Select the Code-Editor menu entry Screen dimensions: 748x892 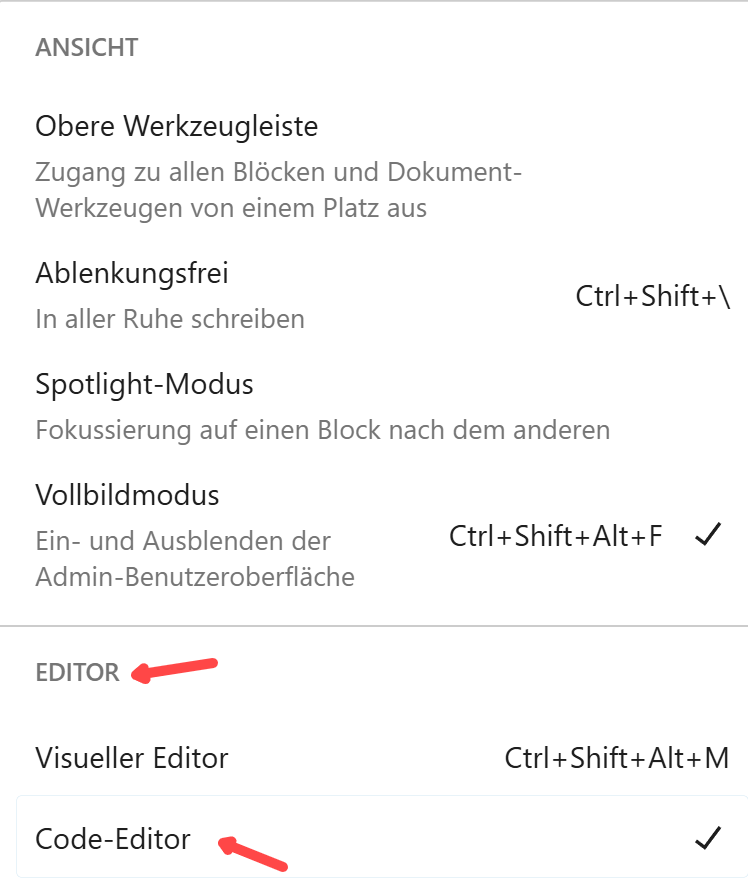point(113,838)
